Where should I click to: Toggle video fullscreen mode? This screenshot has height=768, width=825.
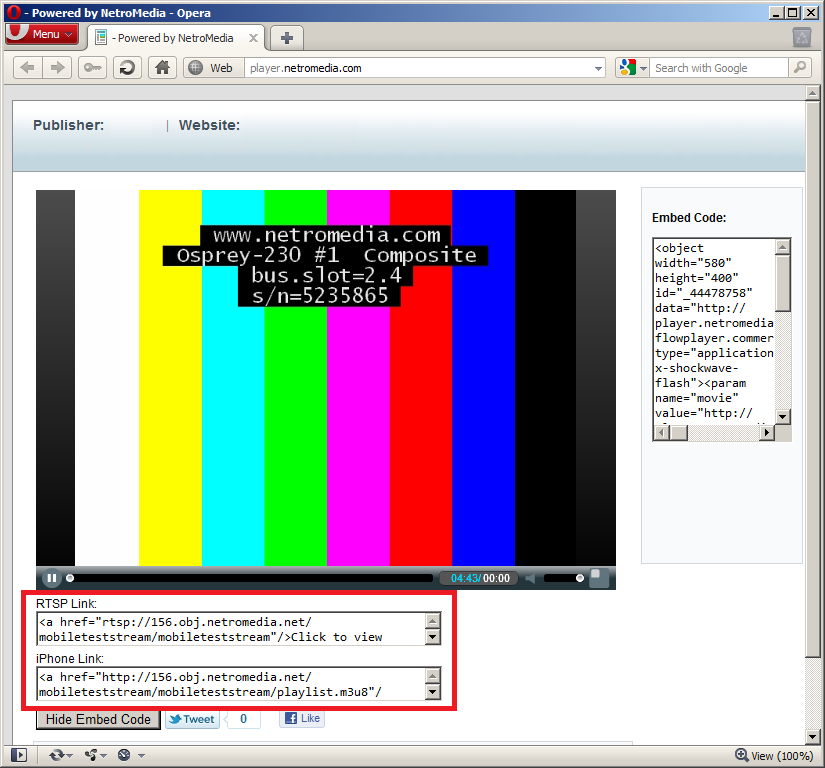(x=599, y=578)
